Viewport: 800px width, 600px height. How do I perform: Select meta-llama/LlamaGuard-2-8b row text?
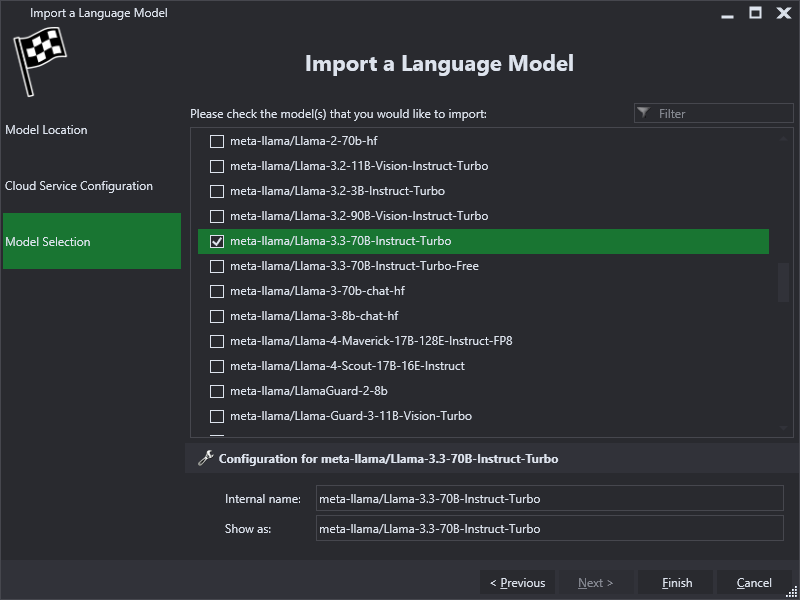point(309,391)
